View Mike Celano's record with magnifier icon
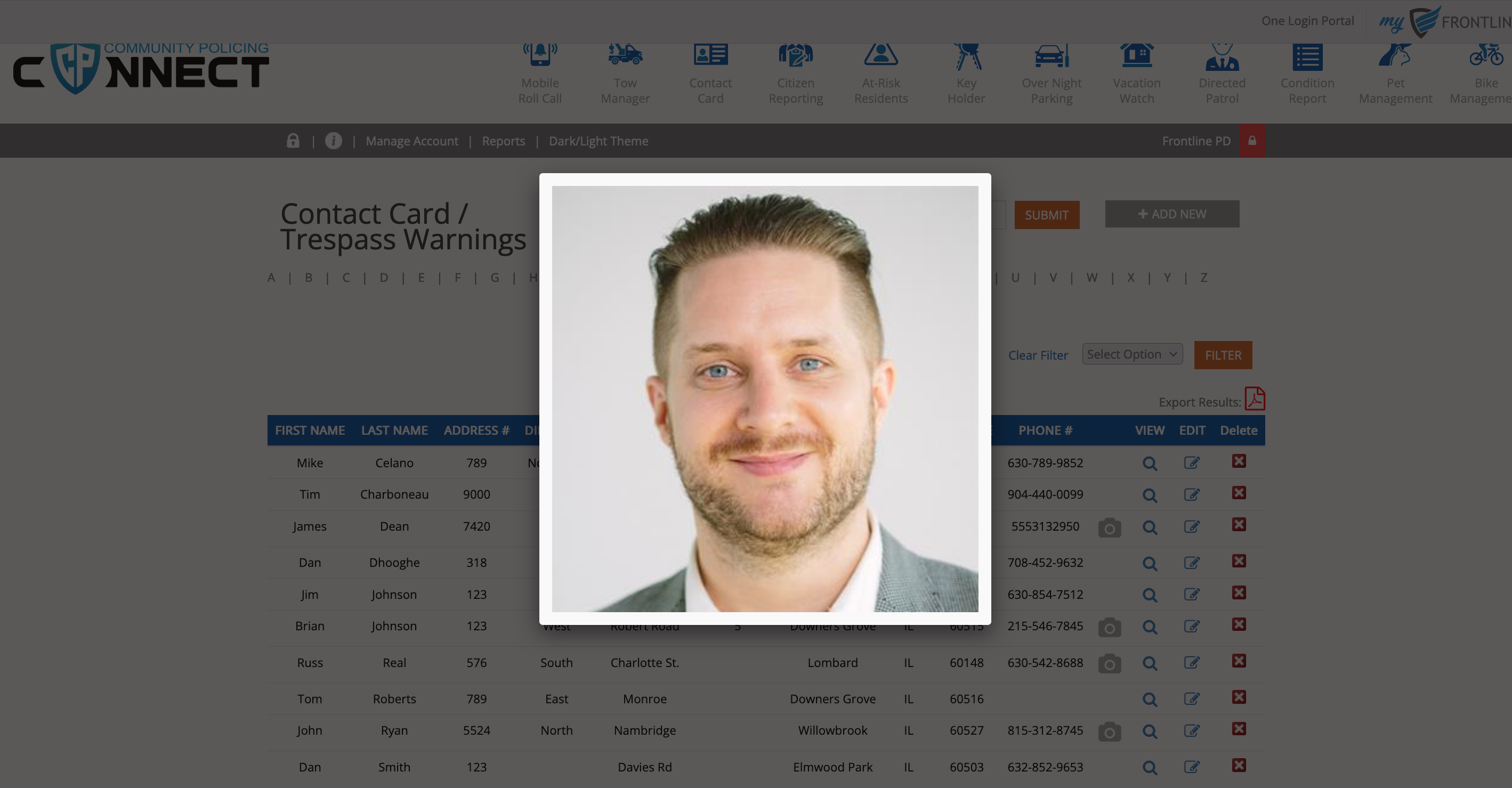 coord(1149,464)
